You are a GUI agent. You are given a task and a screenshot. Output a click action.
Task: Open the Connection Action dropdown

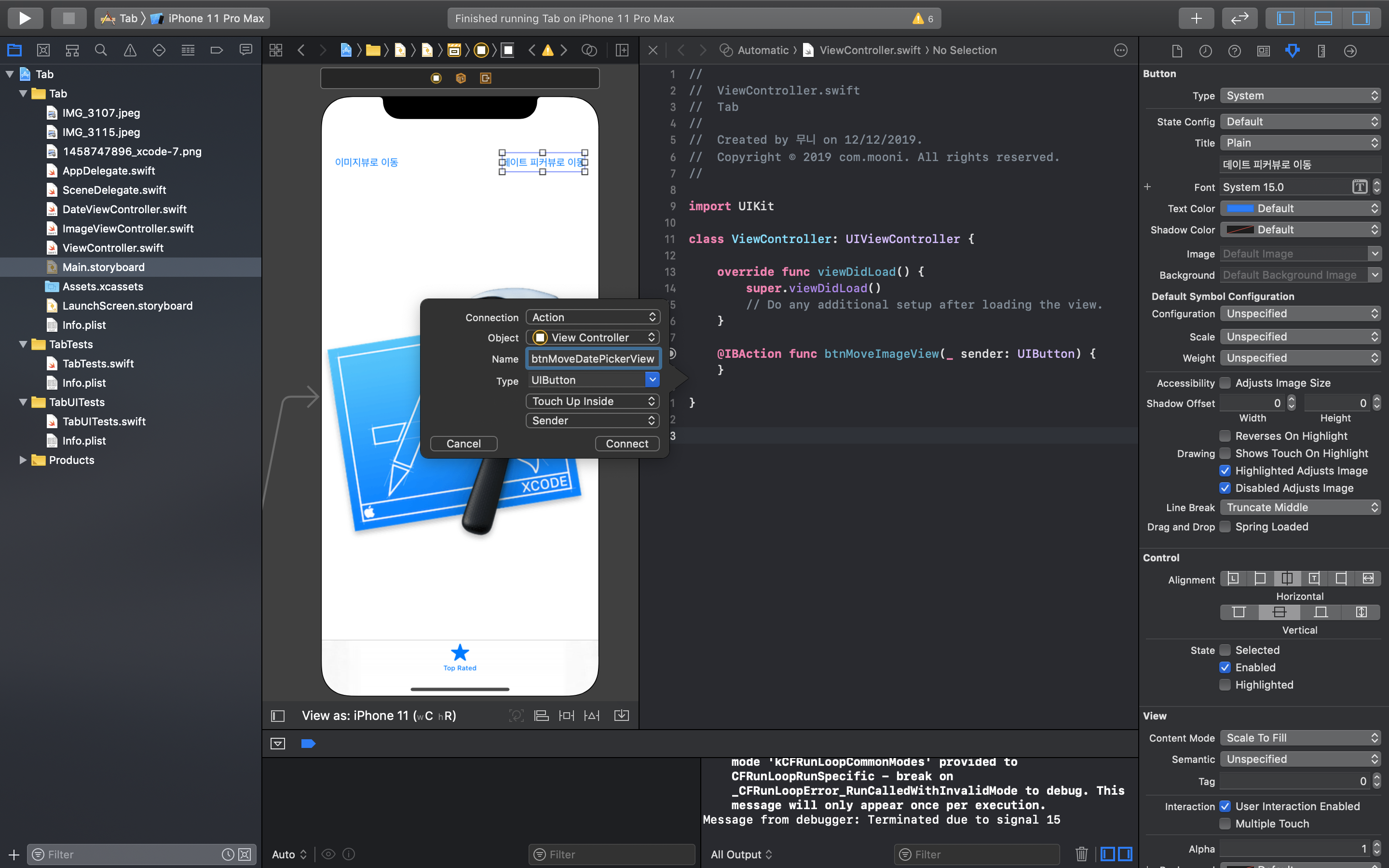coord(593,317)
